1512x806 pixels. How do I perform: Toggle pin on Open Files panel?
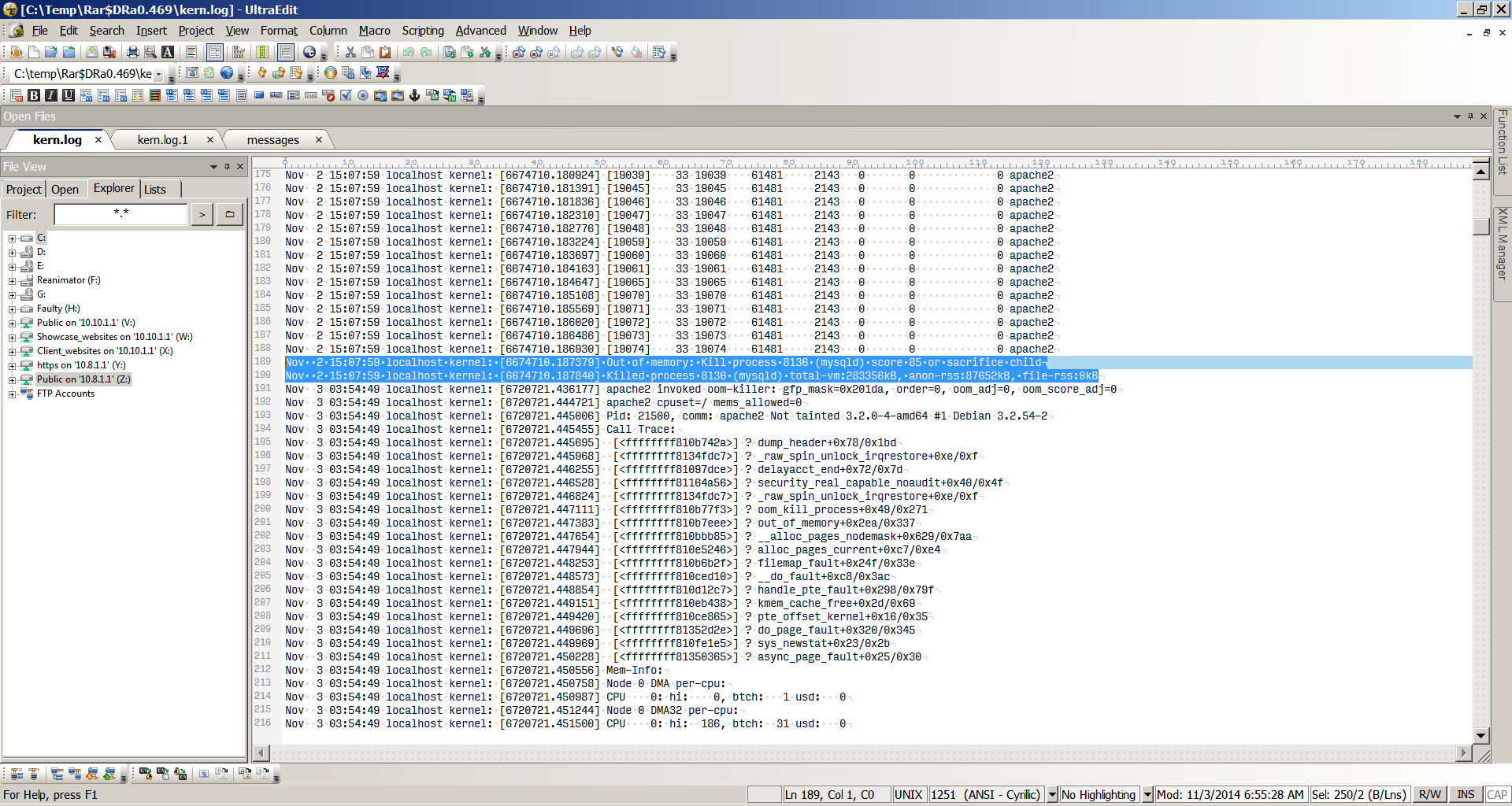coord(1470,116)
